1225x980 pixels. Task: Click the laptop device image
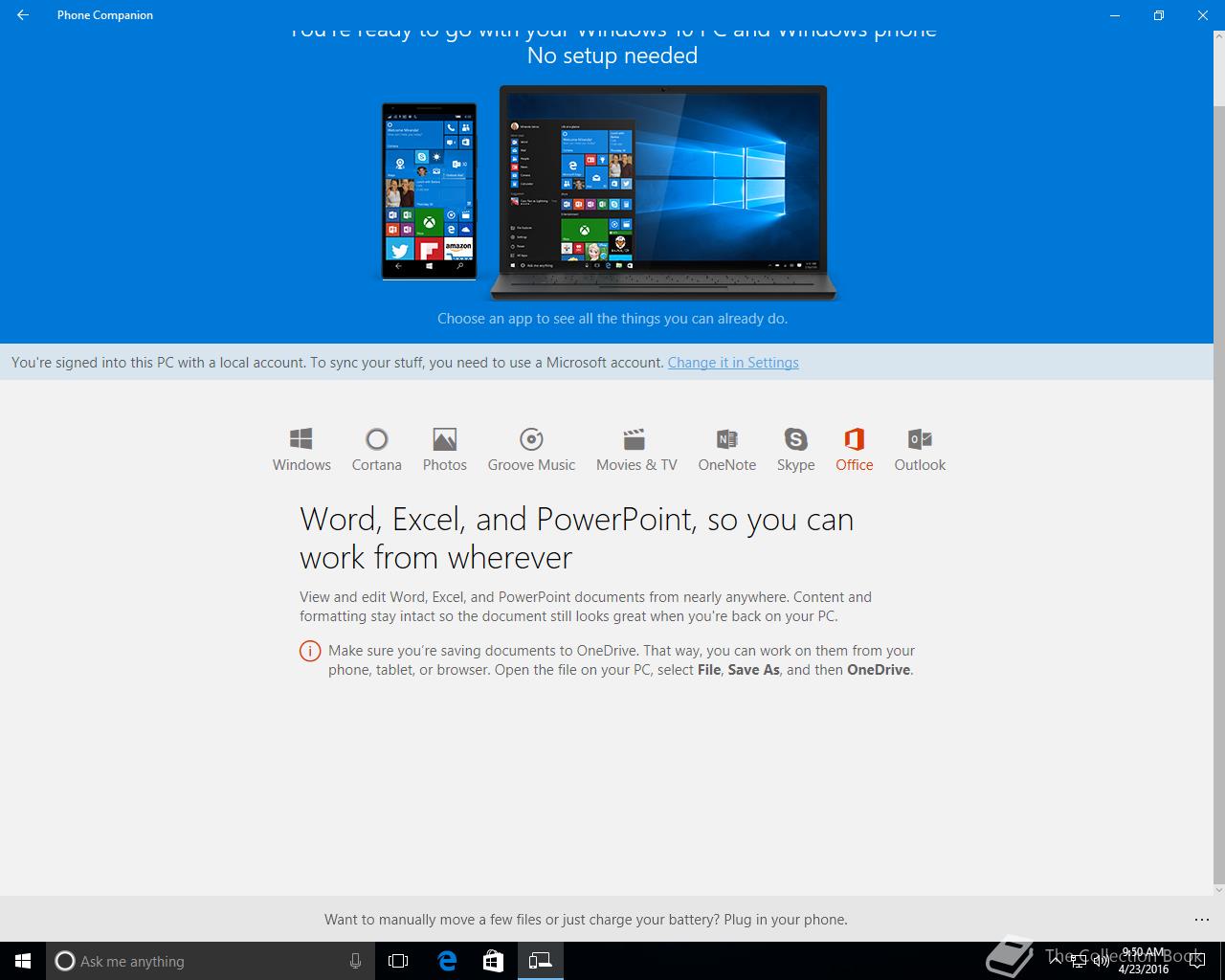click(x=663, y=193)
